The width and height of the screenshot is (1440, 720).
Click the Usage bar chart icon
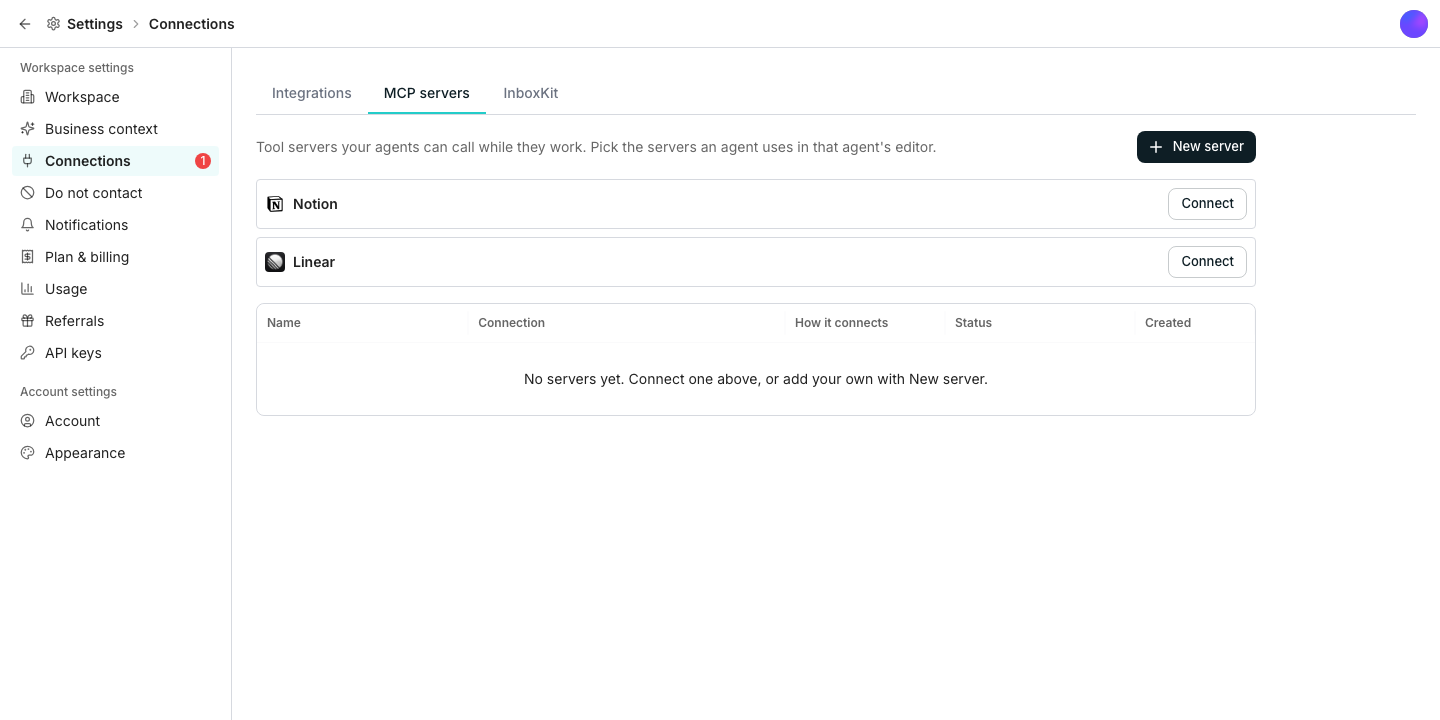click(x=28, y=289)
